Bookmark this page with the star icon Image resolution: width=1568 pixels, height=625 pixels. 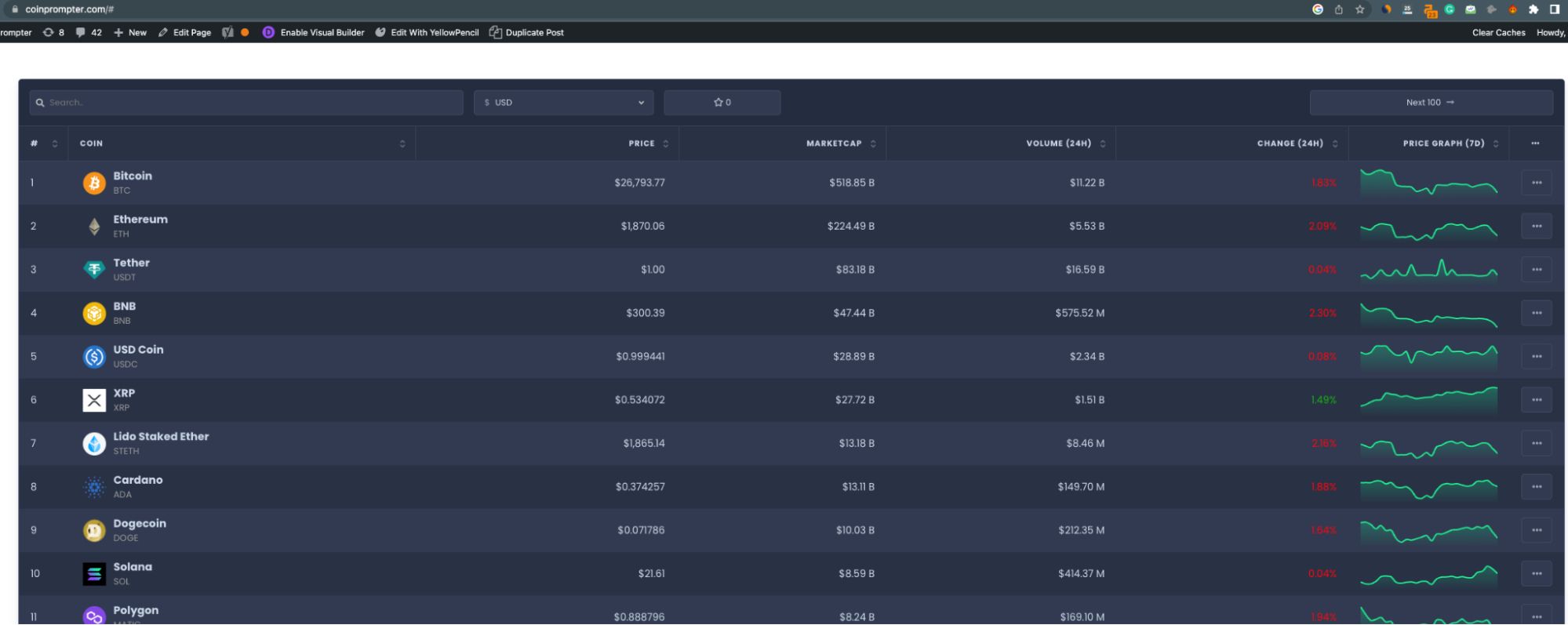pyautogui.click(x=1360, y=9)
